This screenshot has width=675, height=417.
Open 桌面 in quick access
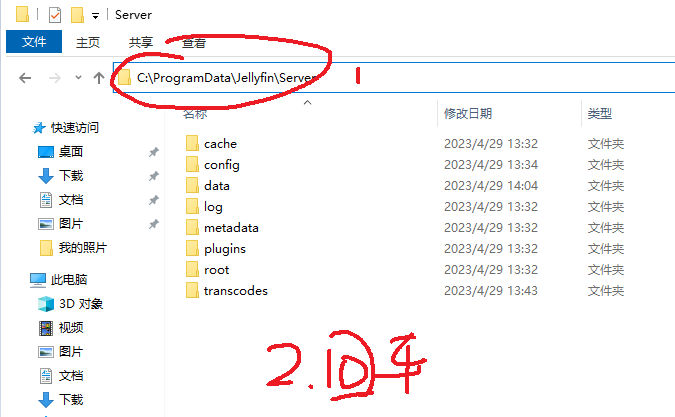[71, 151]
